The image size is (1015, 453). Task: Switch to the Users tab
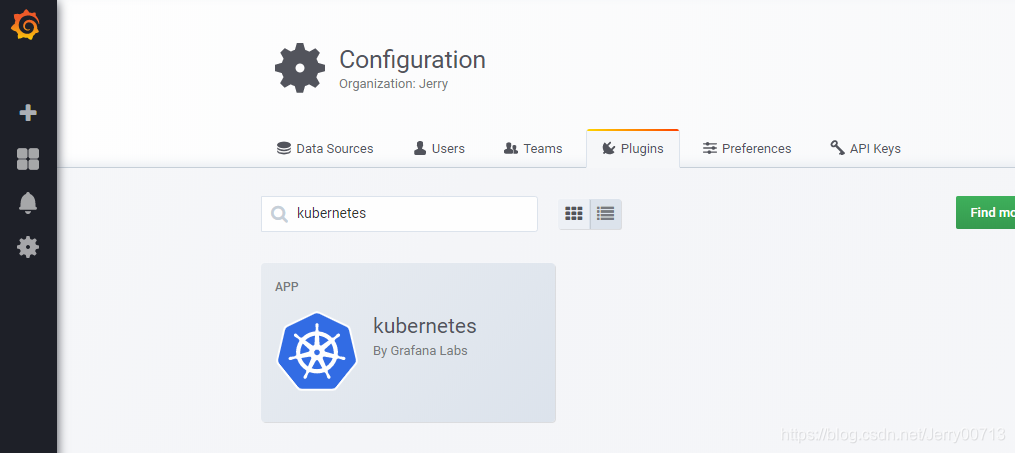(439, 149)
